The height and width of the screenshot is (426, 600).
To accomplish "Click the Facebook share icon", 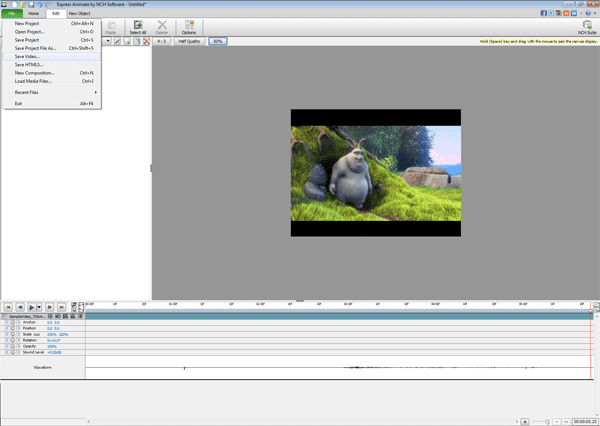I will (543, 13).
